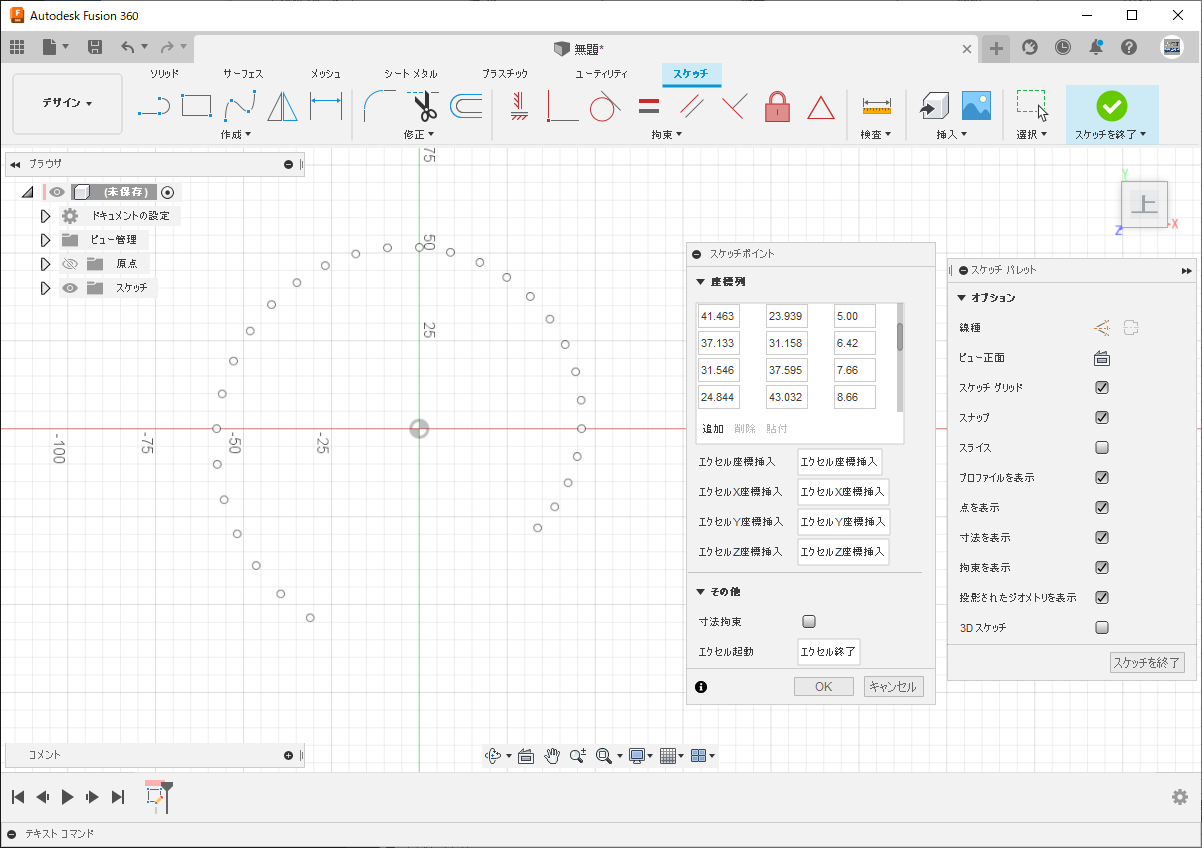
Task: Expand ドキュメントの設定 tree node
Action: coord(45,216)
